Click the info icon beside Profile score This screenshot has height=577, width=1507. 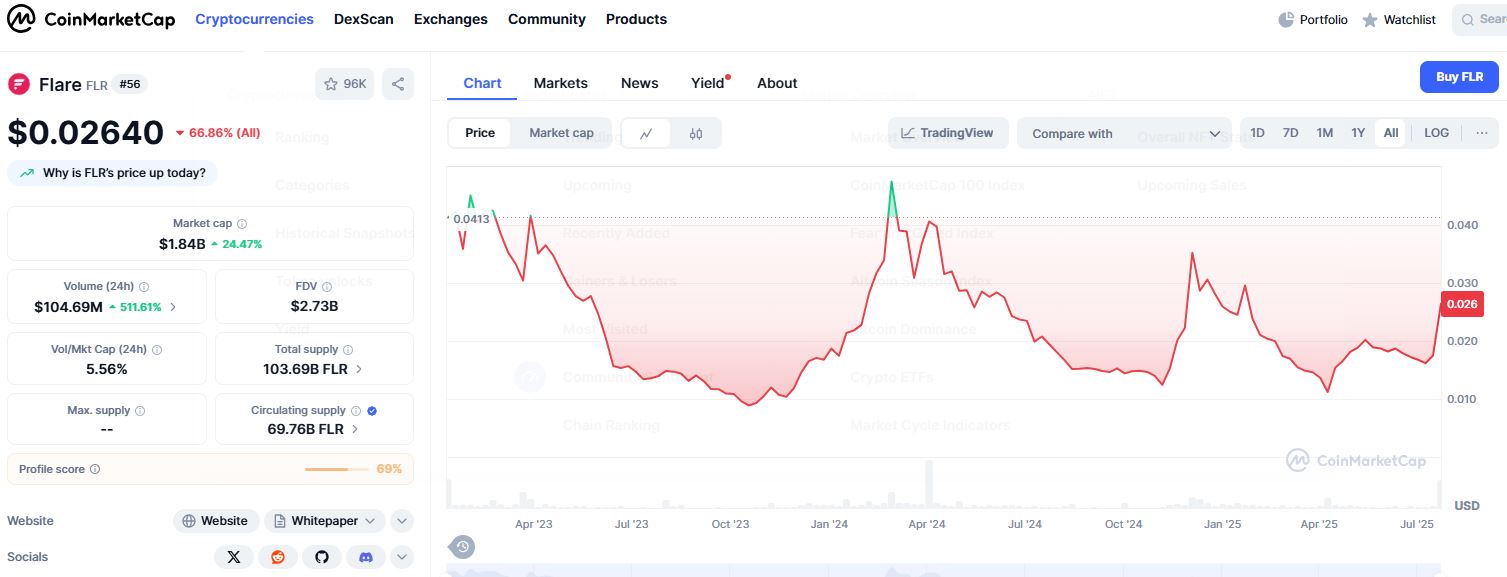pyautogui.click(x=95, y=469)
